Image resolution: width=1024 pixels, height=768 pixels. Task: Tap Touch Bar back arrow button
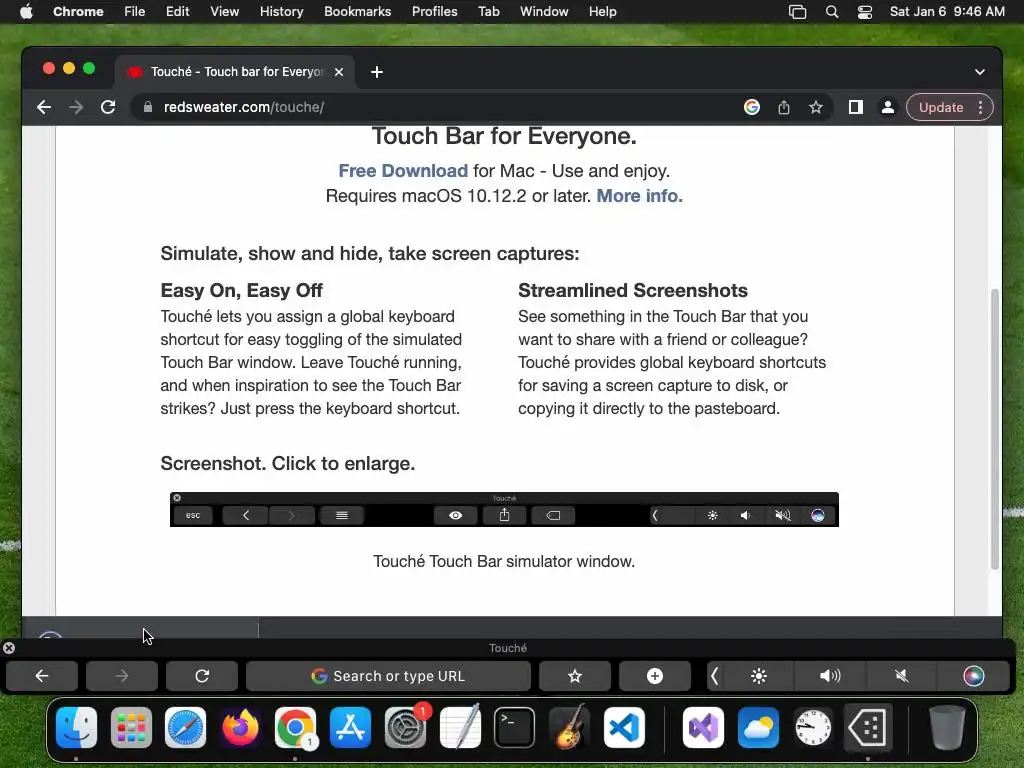point(42,676)
